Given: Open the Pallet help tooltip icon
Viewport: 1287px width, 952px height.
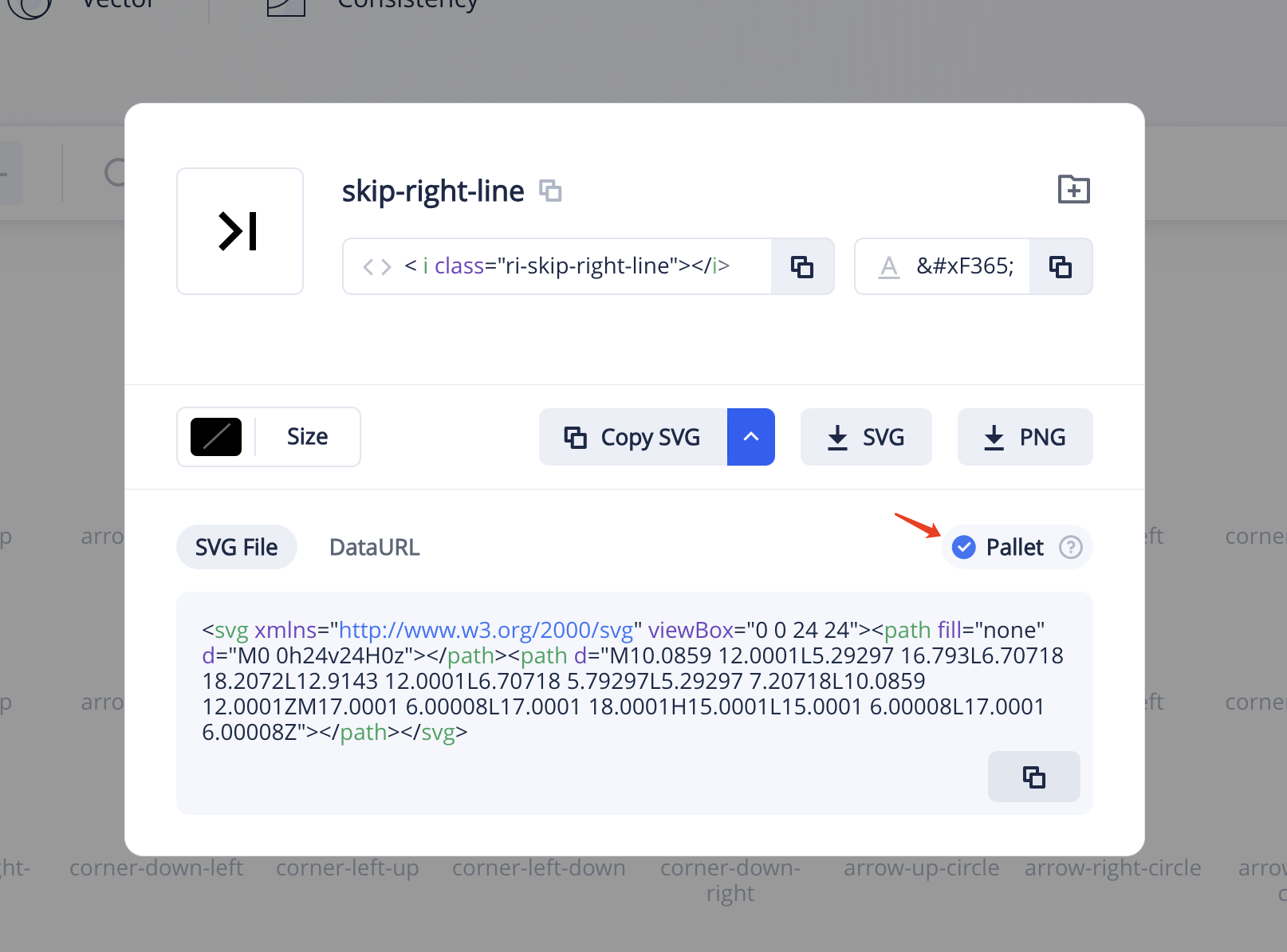Looking at the screenshot, I should 1071,547.
